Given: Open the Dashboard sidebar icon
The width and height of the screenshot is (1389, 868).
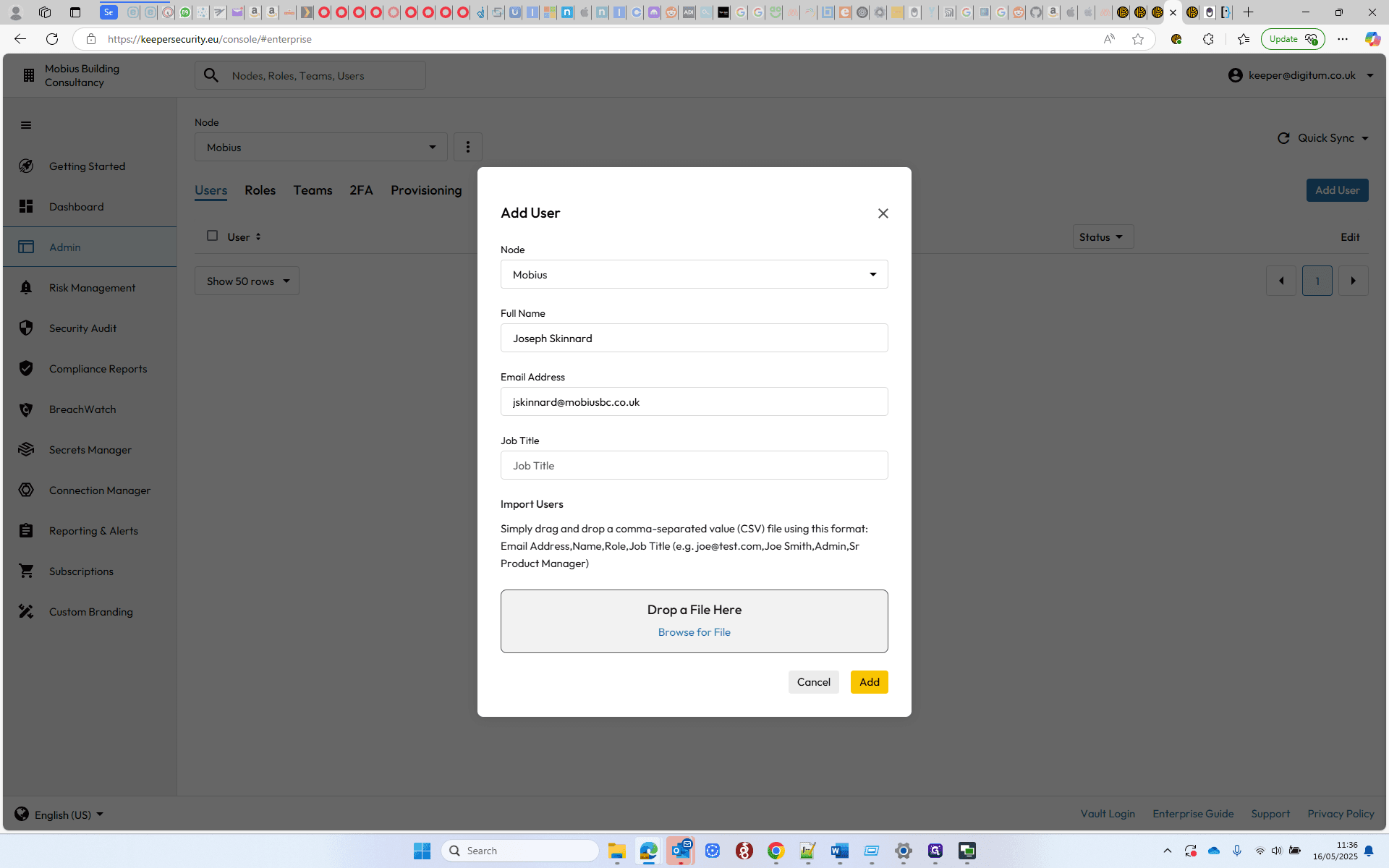Looking at the screenshot, I should click(x=26, y=207).
